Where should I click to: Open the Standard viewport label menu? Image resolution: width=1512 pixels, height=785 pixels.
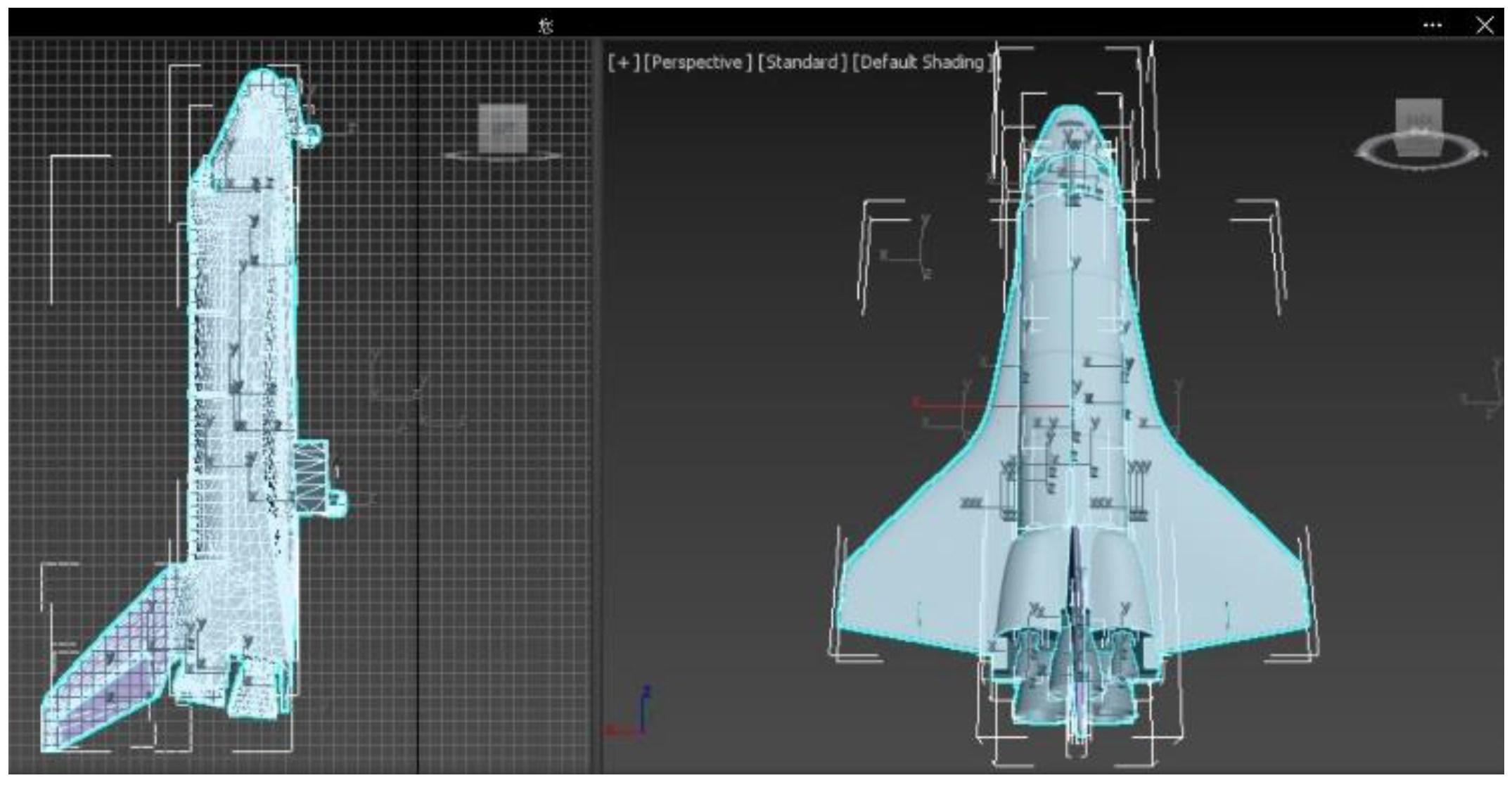802,63
